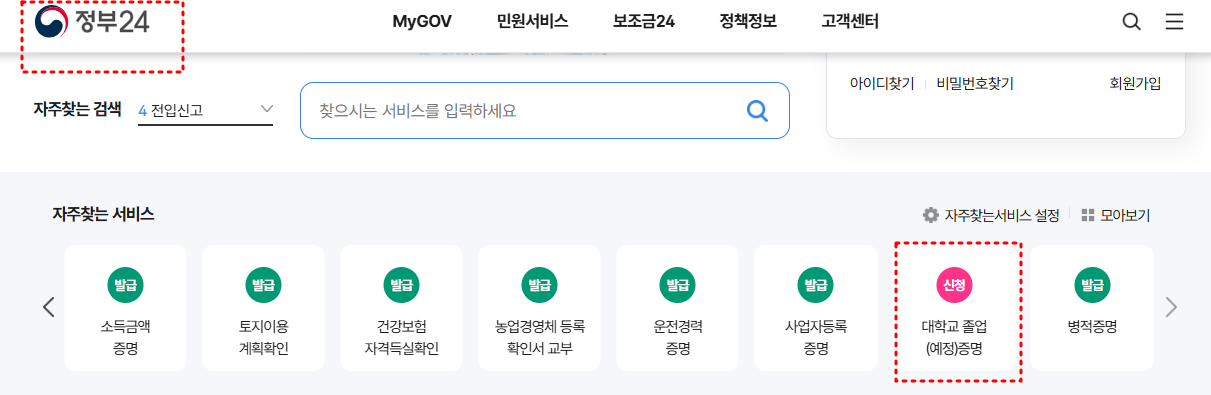The image size is (1211, 395).
Task: Click the 자주찾는 서비스 heading
Action: pyautogui.click(x=103, y=214)
